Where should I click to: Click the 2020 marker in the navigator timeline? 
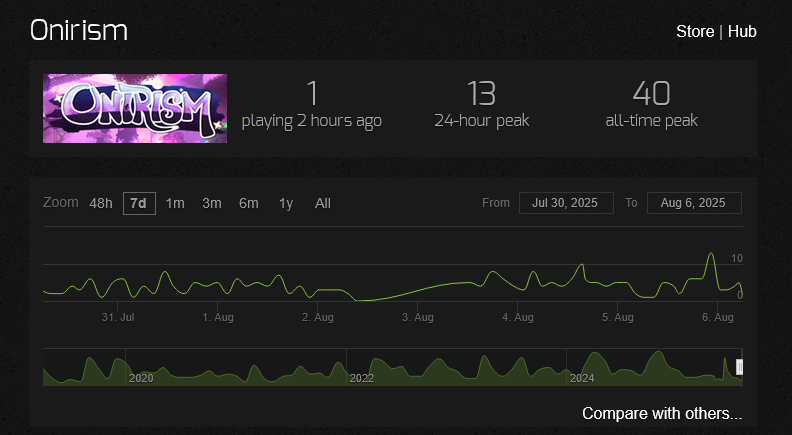141,378
